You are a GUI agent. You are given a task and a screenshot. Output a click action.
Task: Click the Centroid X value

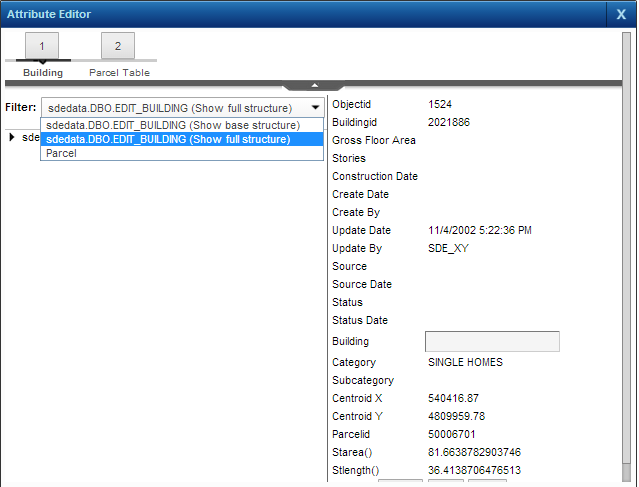451,398
